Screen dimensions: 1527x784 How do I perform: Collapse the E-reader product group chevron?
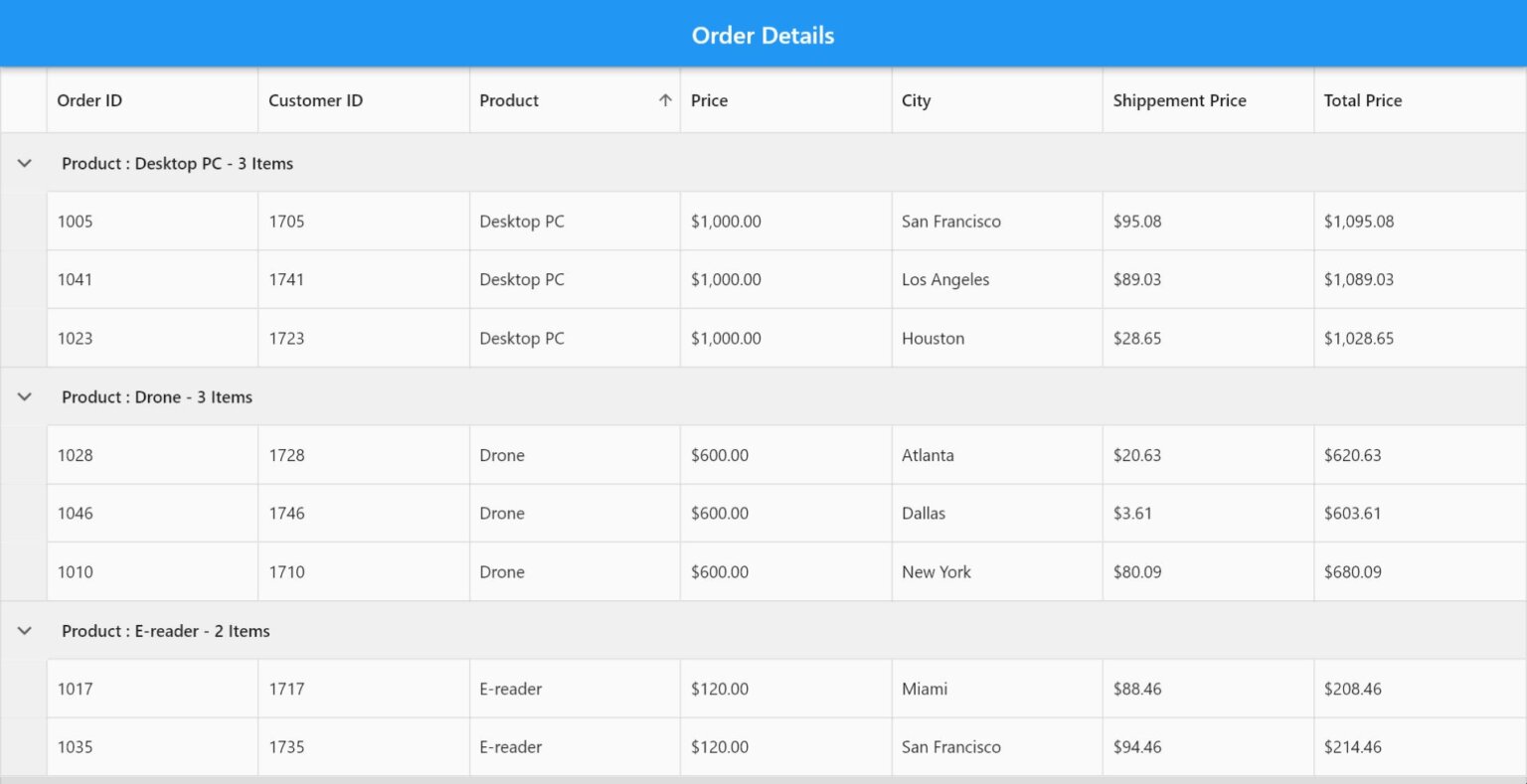[23, 630]
